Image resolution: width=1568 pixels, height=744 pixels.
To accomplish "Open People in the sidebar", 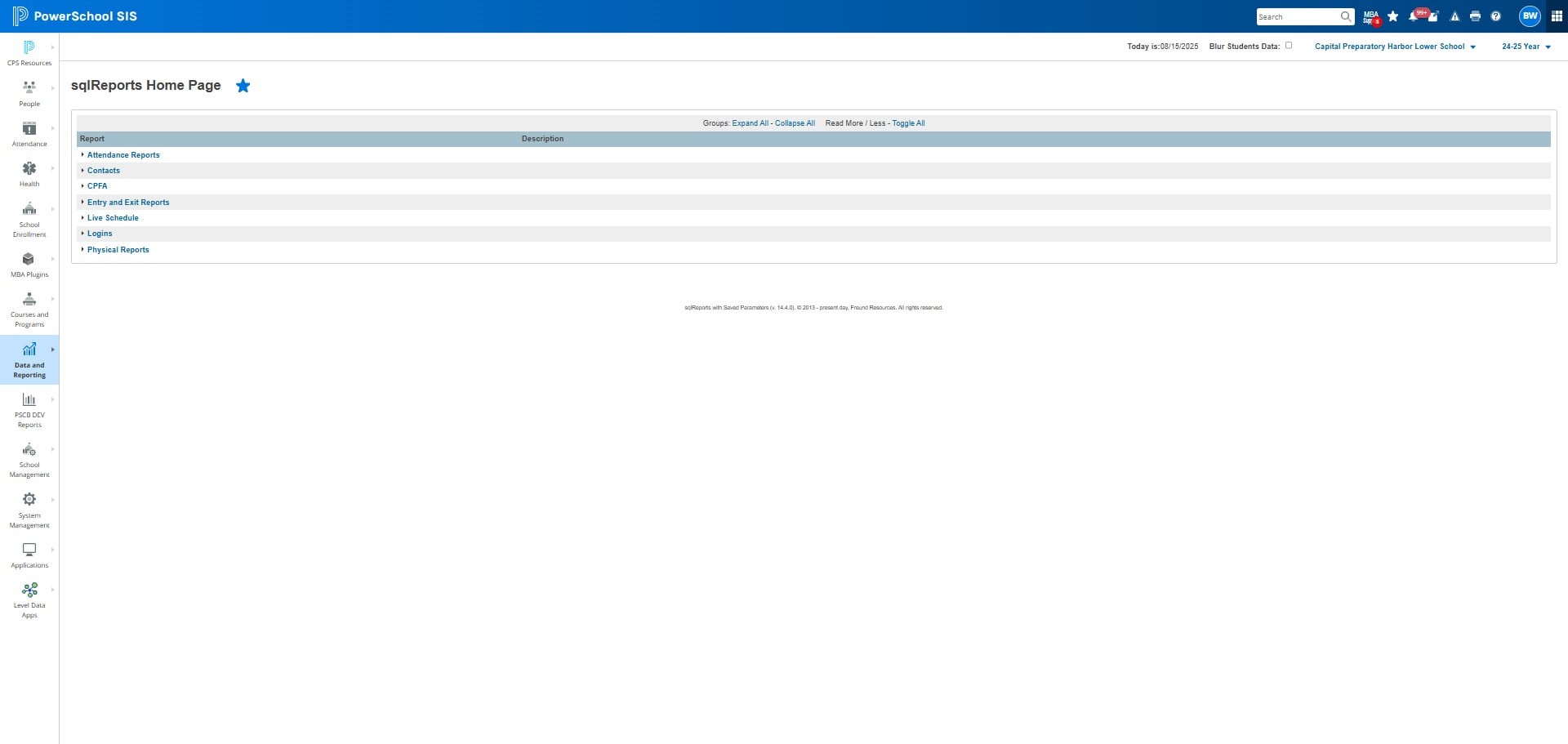I will point(29,94).
